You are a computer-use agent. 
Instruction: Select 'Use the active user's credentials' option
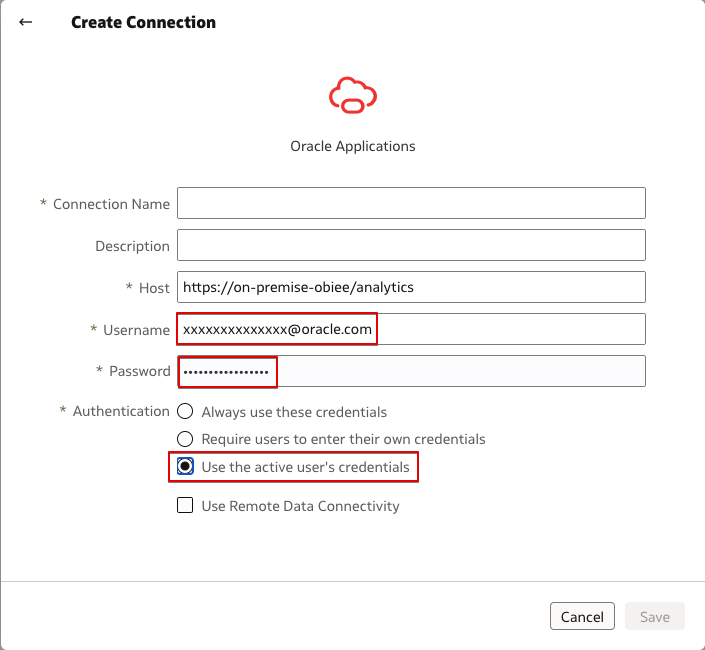(x=185, y=467)
